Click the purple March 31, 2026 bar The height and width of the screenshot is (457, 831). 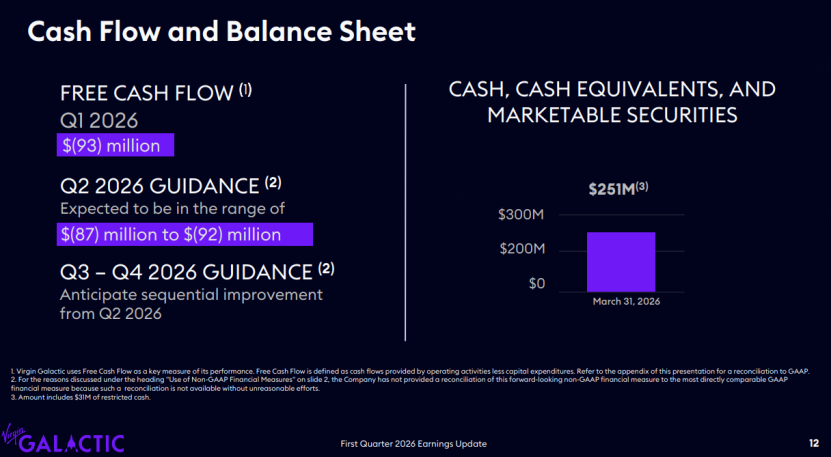pos(621,262)
